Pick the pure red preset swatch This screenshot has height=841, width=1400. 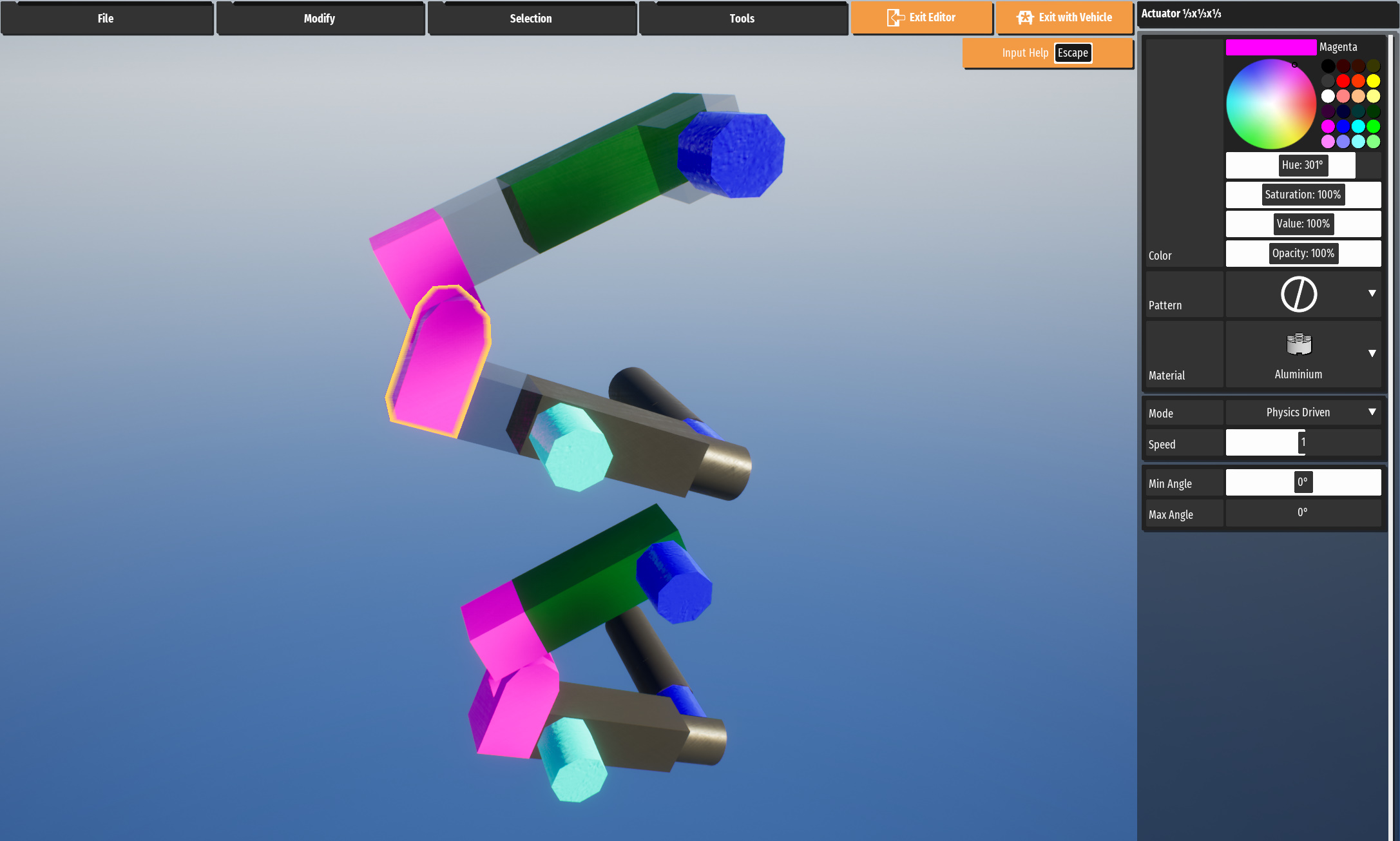tap(1343, 81)
